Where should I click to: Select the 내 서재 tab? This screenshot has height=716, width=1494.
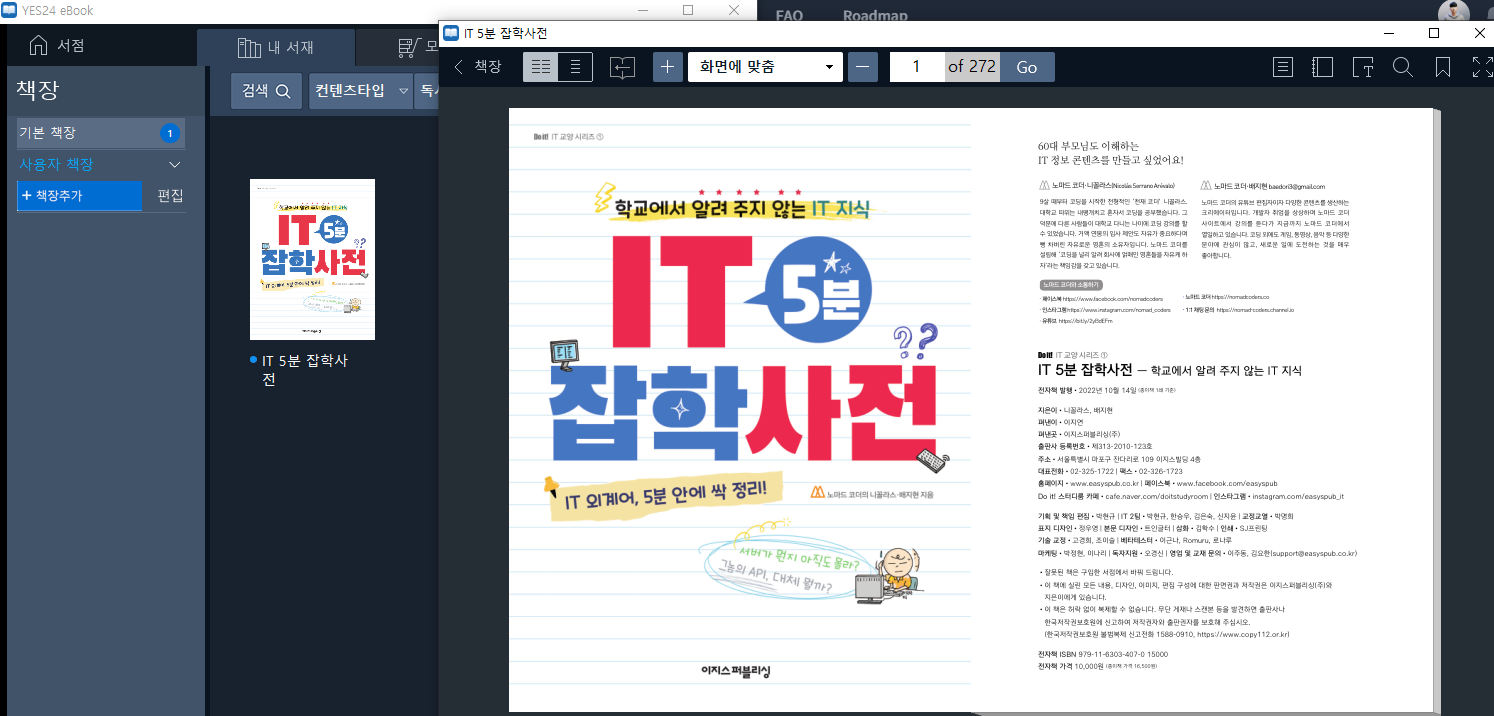(276, 47)
